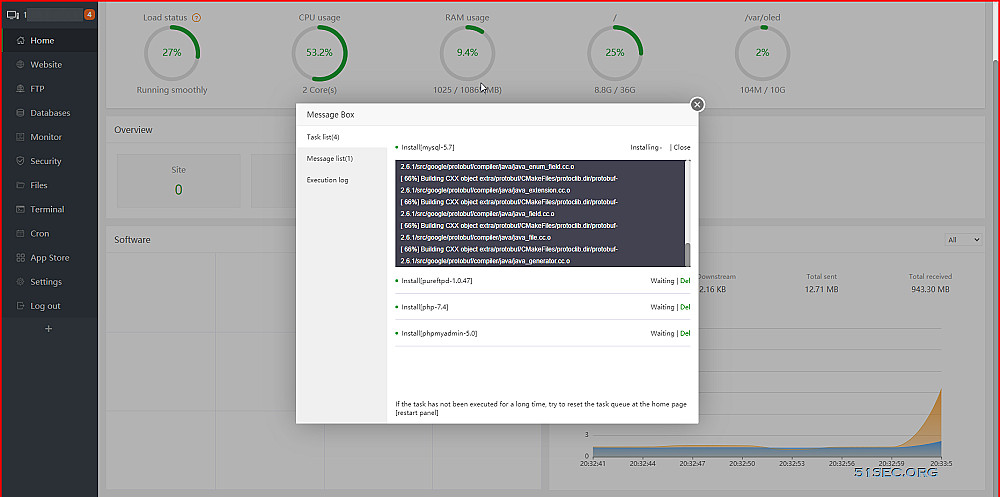This screenshot has height=497, width=1000.
Task: Click the Total received value 943.30 MB
Action: (930, 290)
